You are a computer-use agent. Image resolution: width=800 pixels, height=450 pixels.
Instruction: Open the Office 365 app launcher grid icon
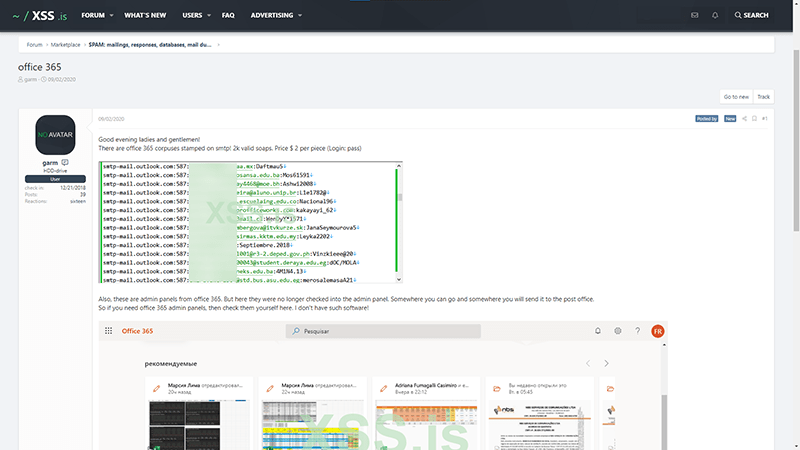tap(109, 331)
